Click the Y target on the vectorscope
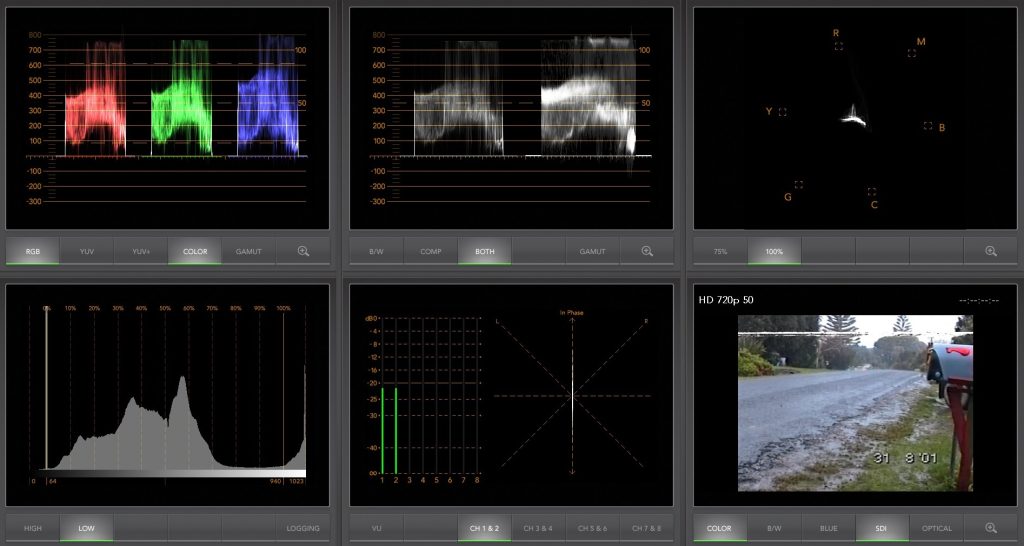Image resolution: width=1024 pixels, height=546 pixels. tap(782, 112)
